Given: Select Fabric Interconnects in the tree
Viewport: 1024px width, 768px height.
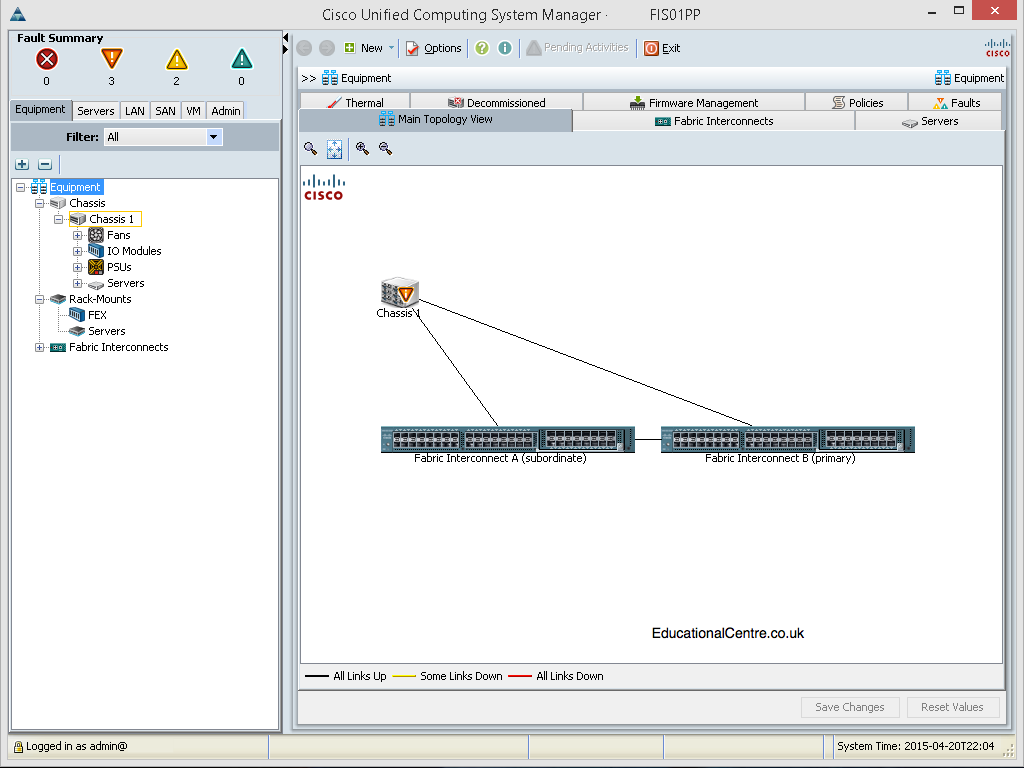Looking at the screenshot, I should point(119,347).
